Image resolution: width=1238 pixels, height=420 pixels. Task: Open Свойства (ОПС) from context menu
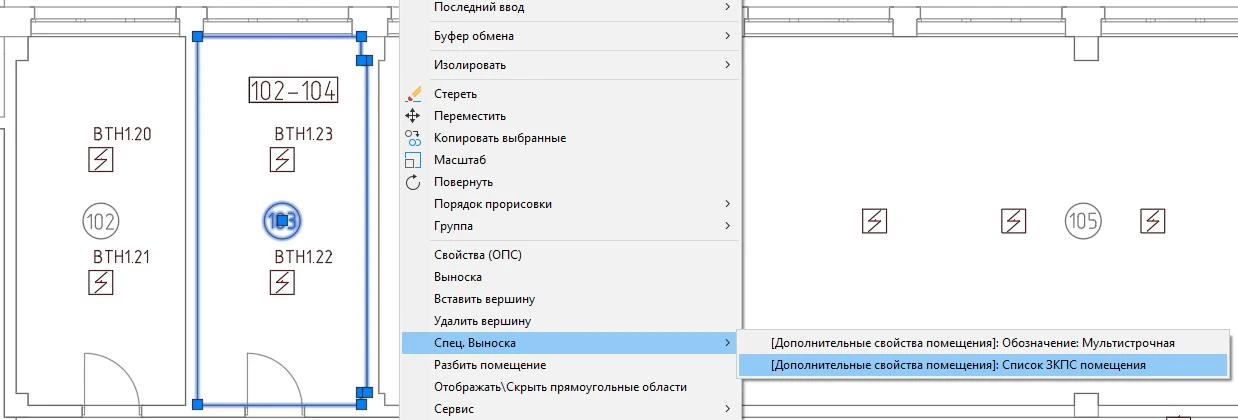478,255
